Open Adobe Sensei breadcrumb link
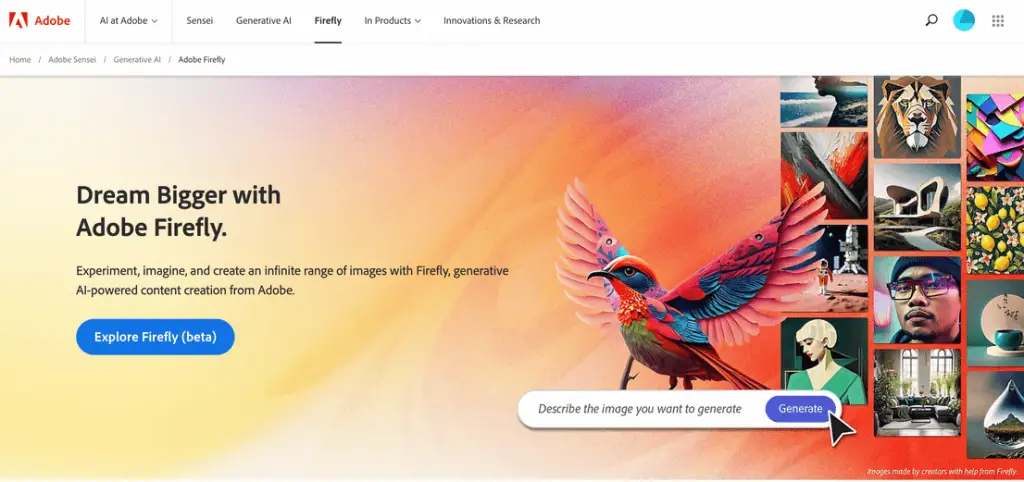The width and height of the screenshot is (1024, 482). click(72, 59)
